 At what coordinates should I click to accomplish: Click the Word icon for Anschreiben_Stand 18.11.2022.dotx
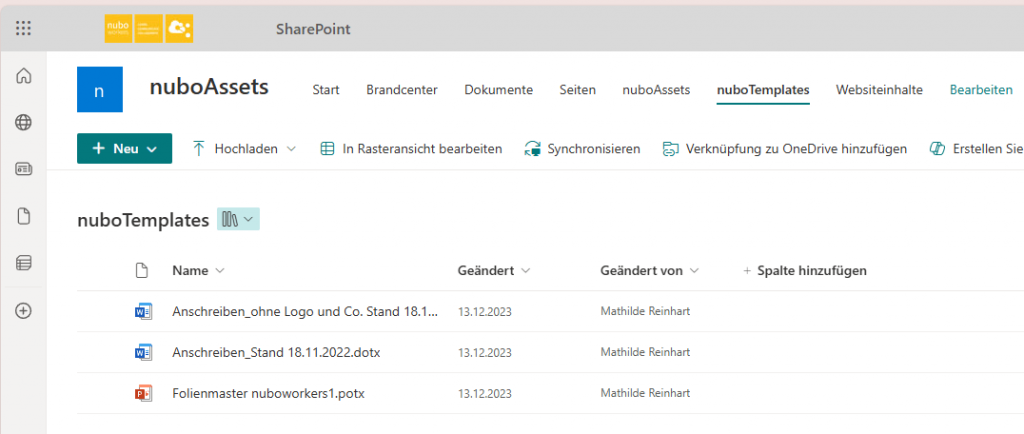coord(142,352)
